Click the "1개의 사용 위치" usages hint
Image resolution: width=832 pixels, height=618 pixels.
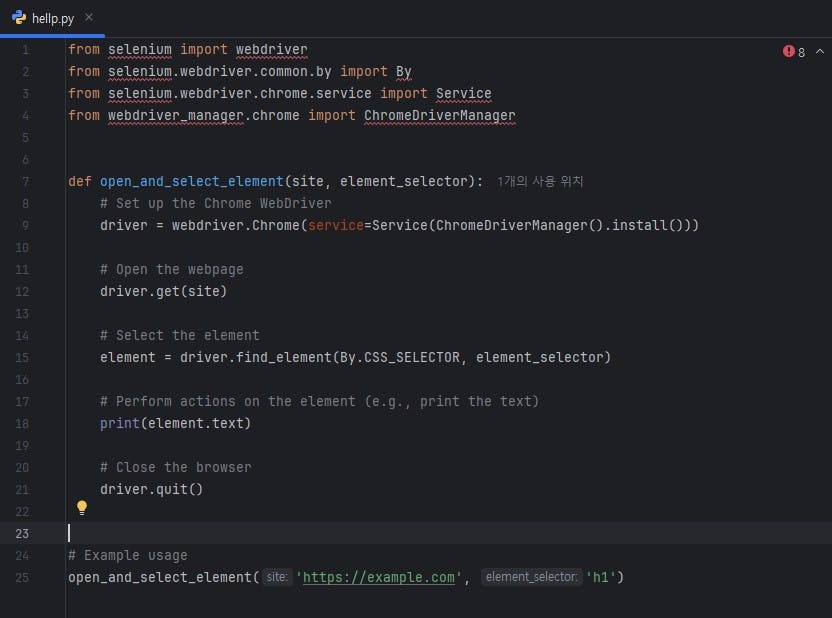540,181
